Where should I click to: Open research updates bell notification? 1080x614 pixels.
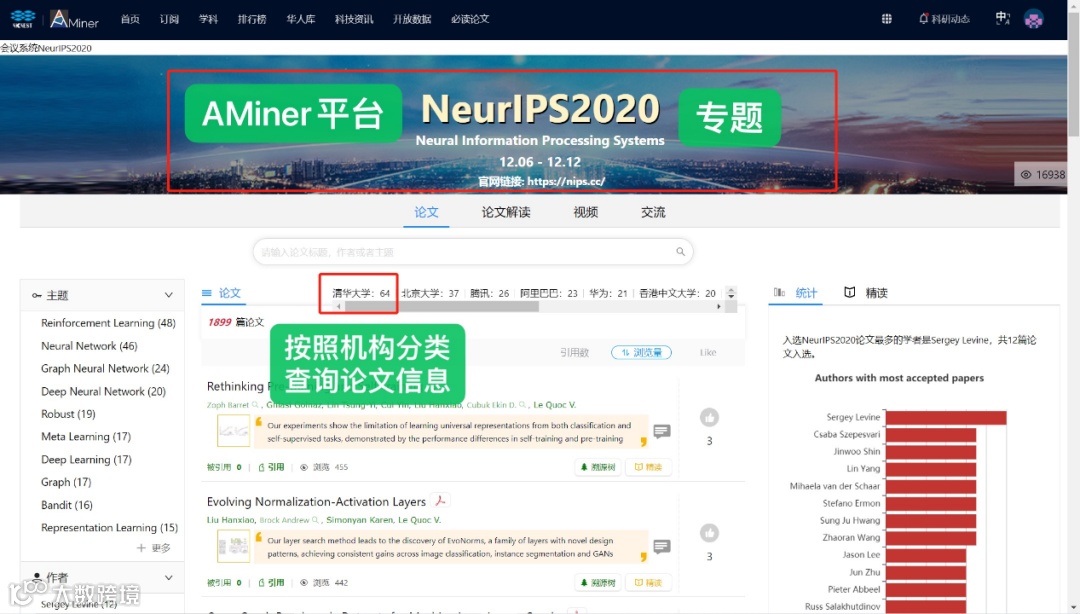click(x=944, y=19)
